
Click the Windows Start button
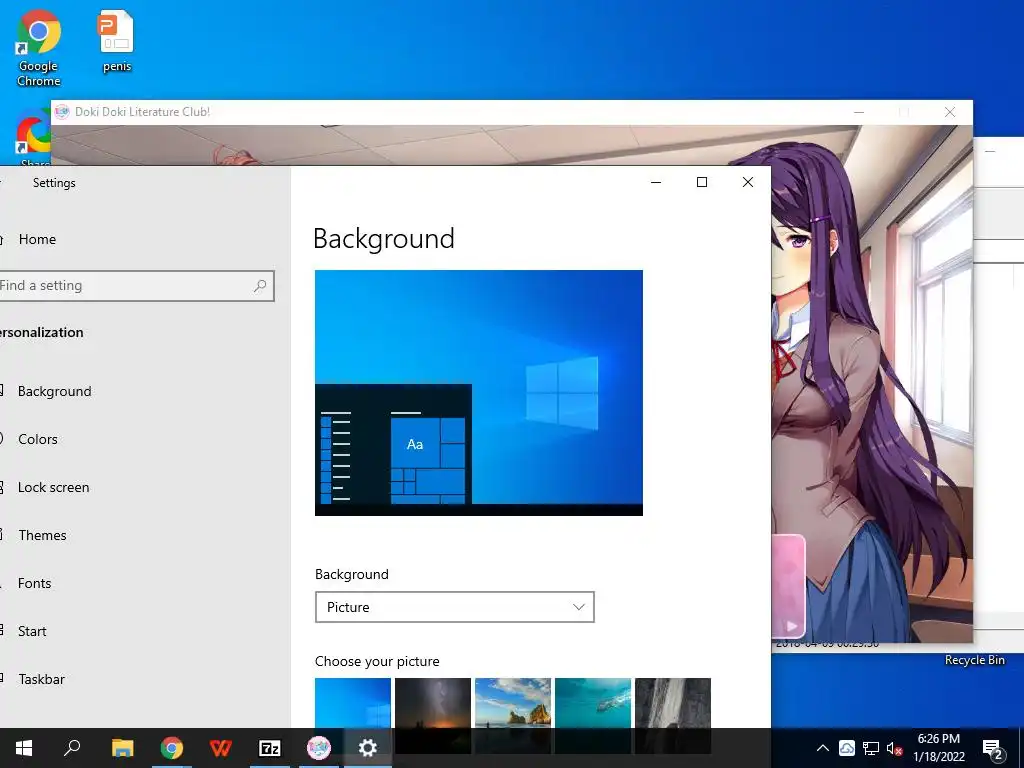(x=24, y=748)
